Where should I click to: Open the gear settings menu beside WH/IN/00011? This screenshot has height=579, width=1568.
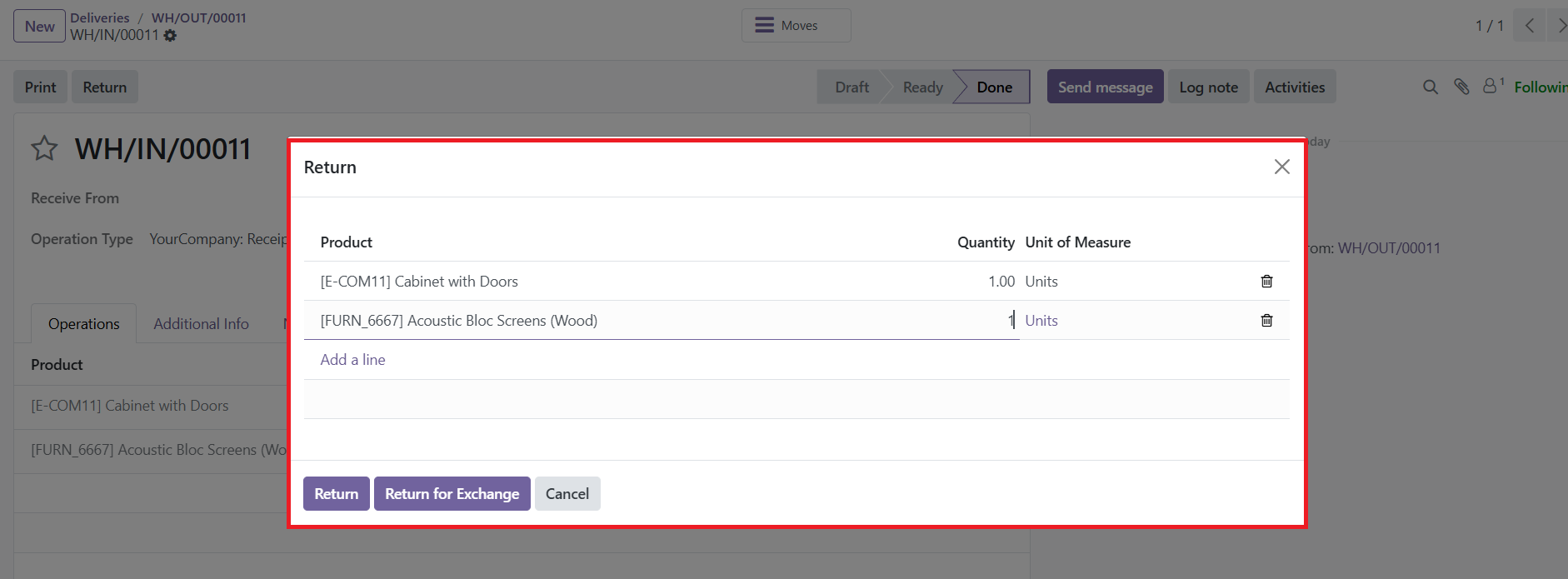point(170,36)
